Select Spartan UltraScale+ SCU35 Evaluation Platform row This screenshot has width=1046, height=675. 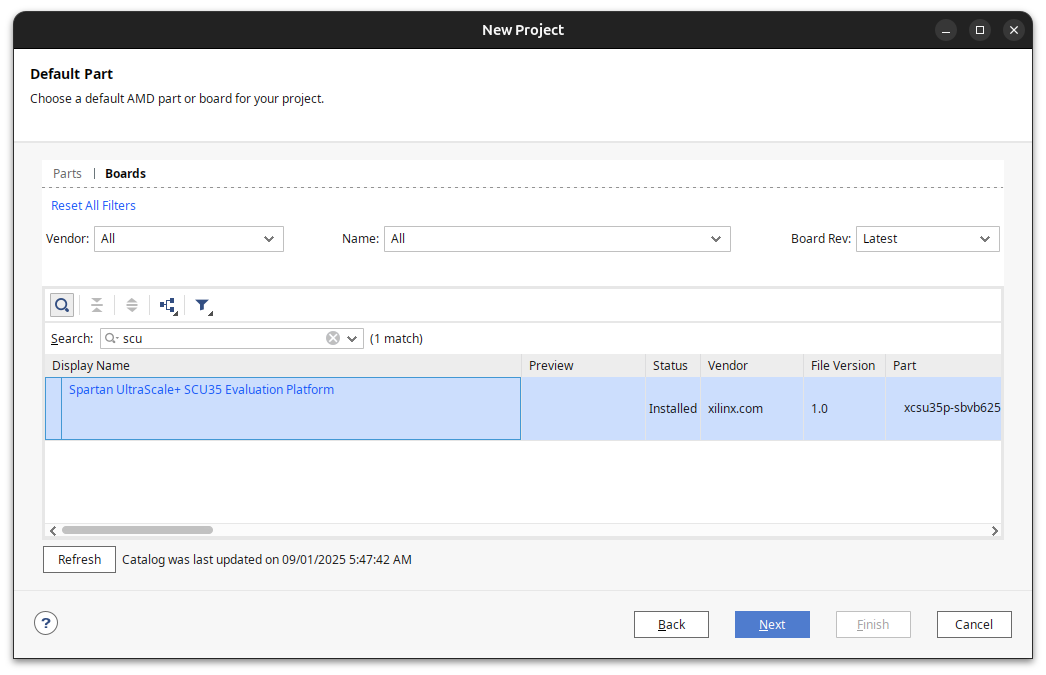click(290, 408)
